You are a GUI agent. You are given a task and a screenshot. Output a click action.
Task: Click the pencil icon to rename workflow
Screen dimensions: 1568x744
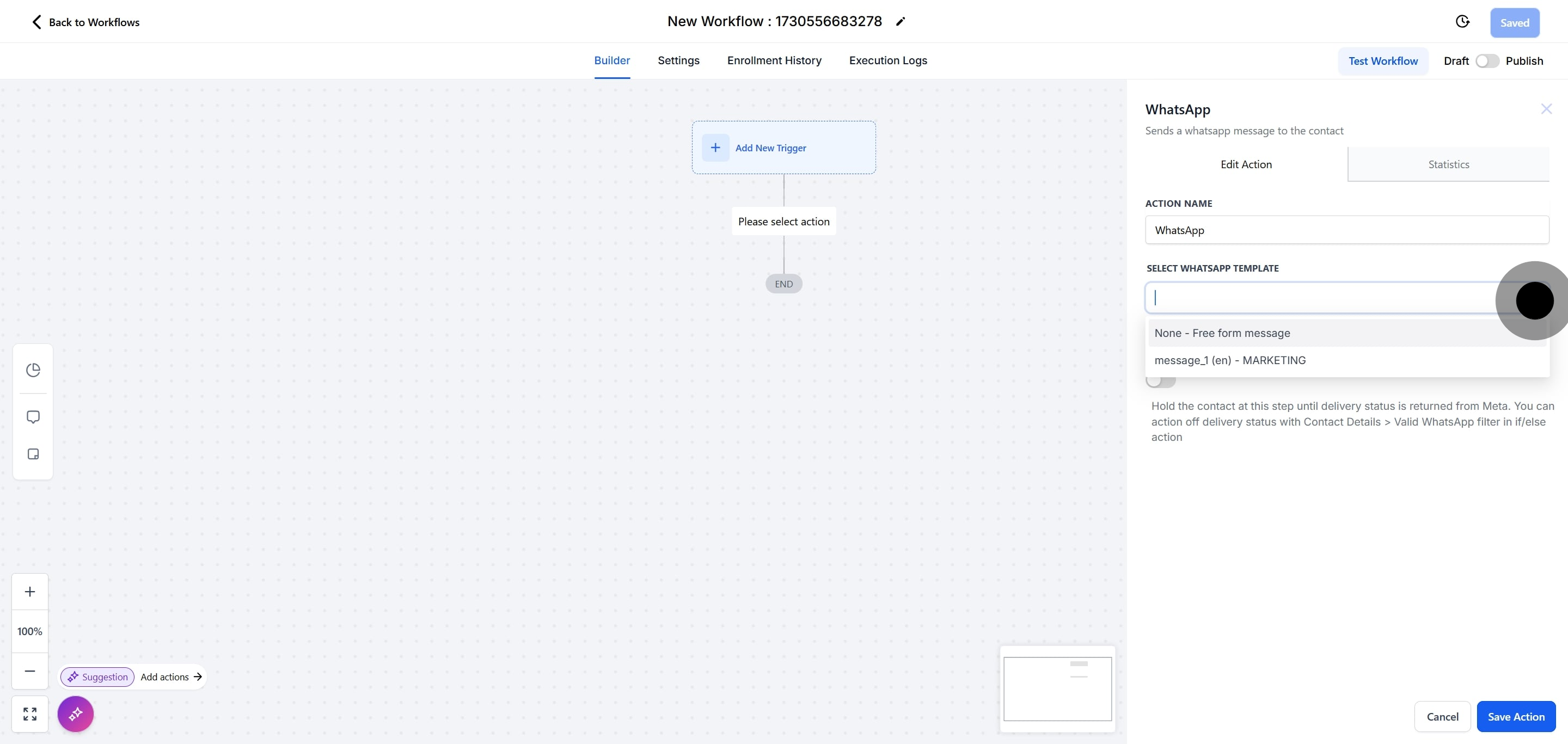[901, 22]
